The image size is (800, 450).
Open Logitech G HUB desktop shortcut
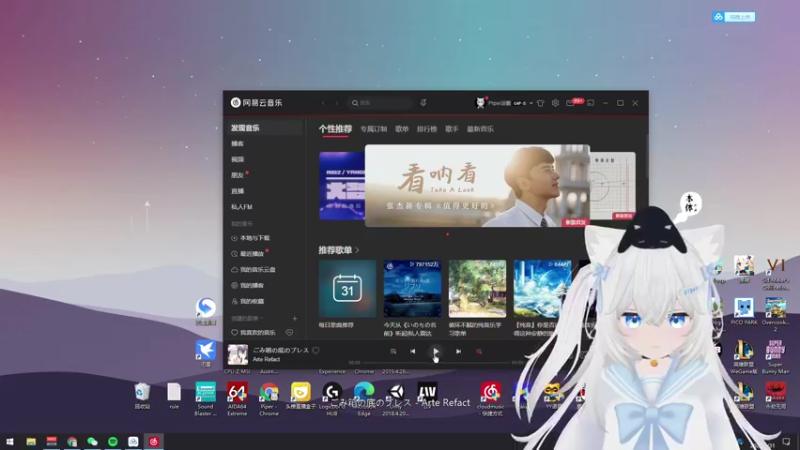[x=332, y=399]
